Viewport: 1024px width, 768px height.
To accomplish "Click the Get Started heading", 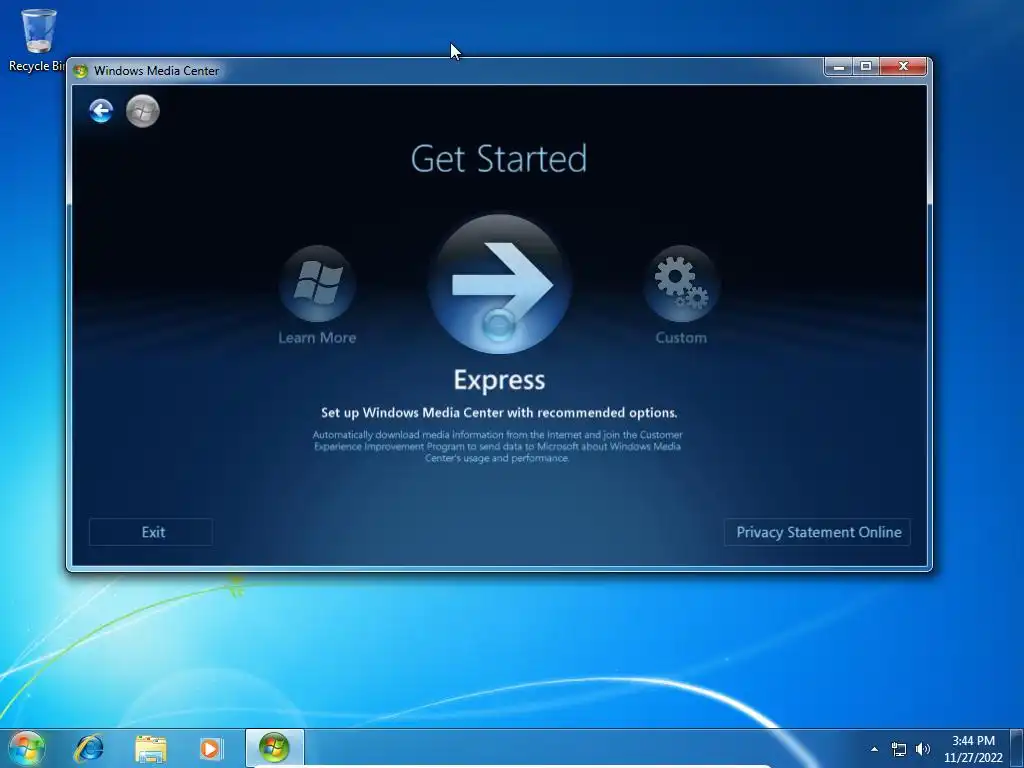I will point(499,159).
